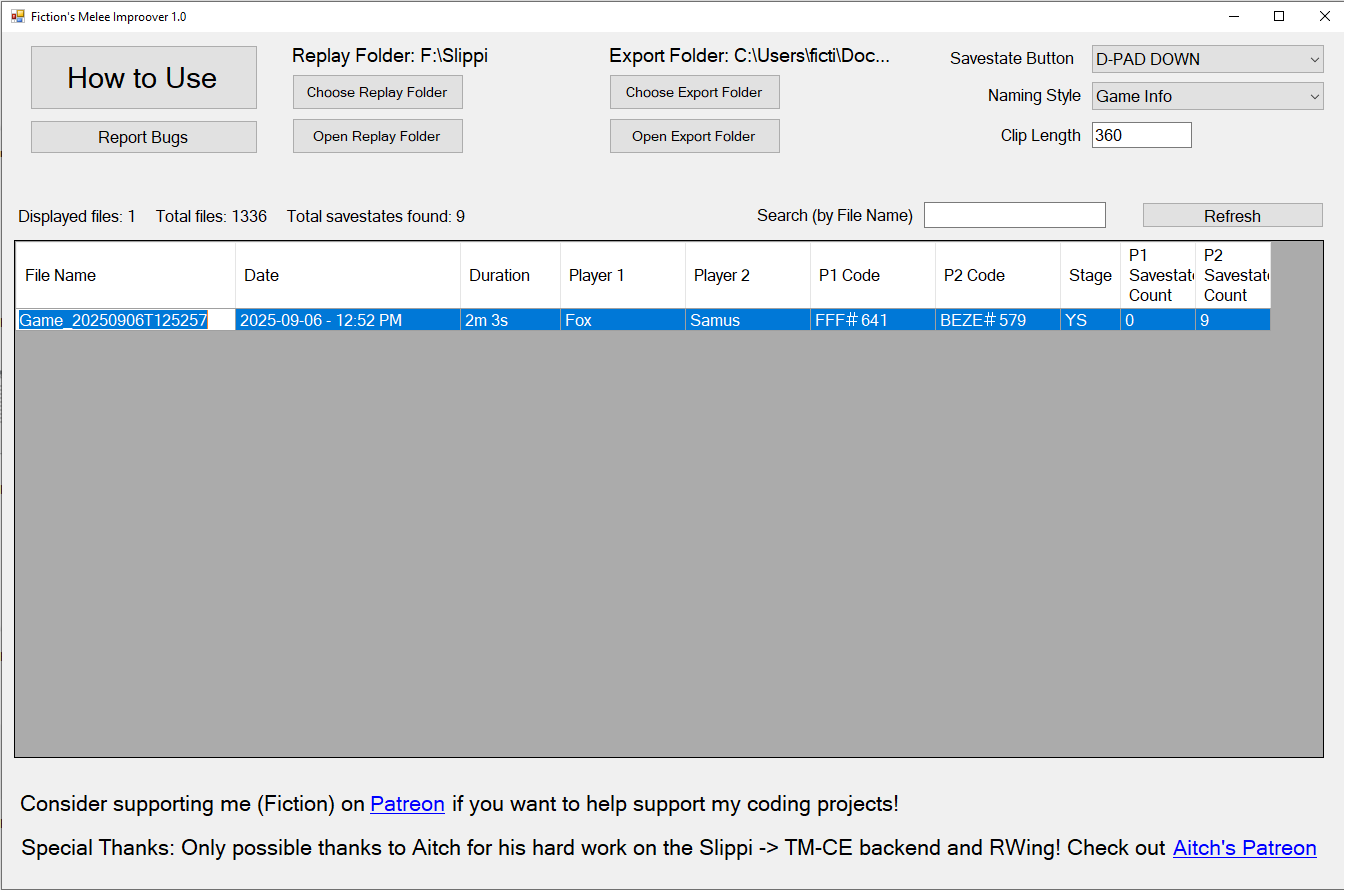Click the Replay Folder: F:\Slippi label
Screen dimensions: 1346x890
click(x=390, y=56)
